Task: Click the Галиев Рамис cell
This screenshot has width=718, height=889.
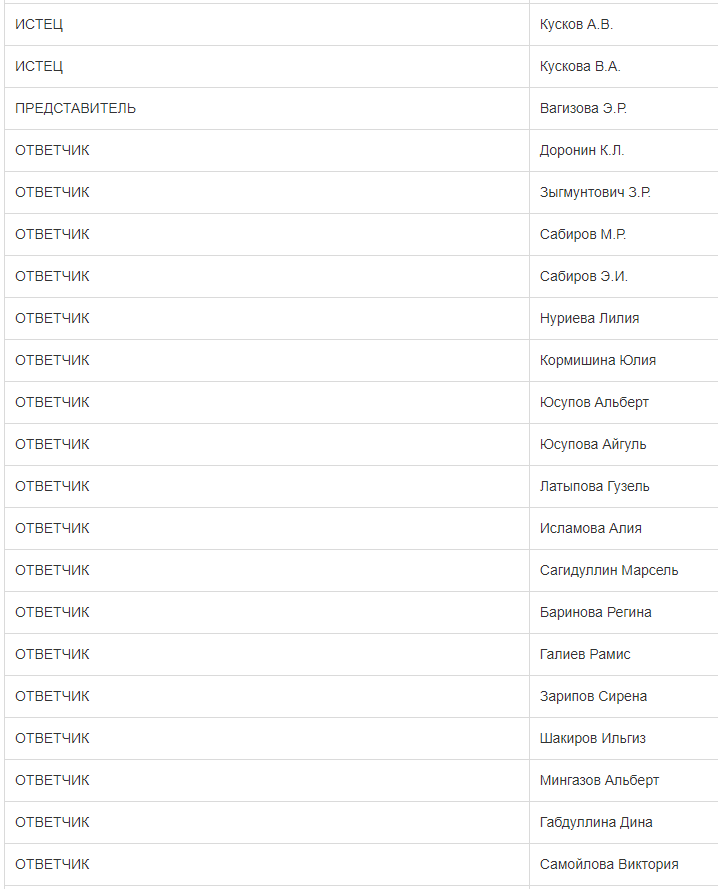Action: pos(585,654)
